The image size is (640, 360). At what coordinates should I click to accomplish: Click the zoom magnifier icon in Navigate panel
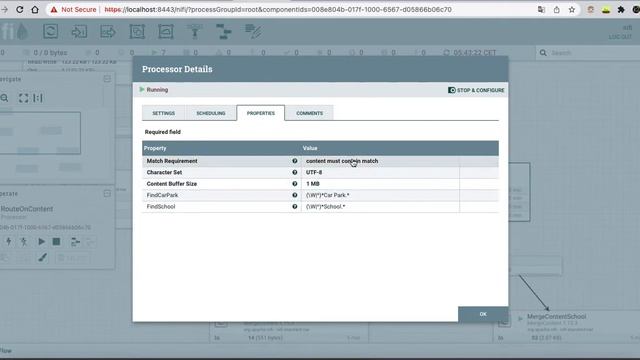pos(4,98)
